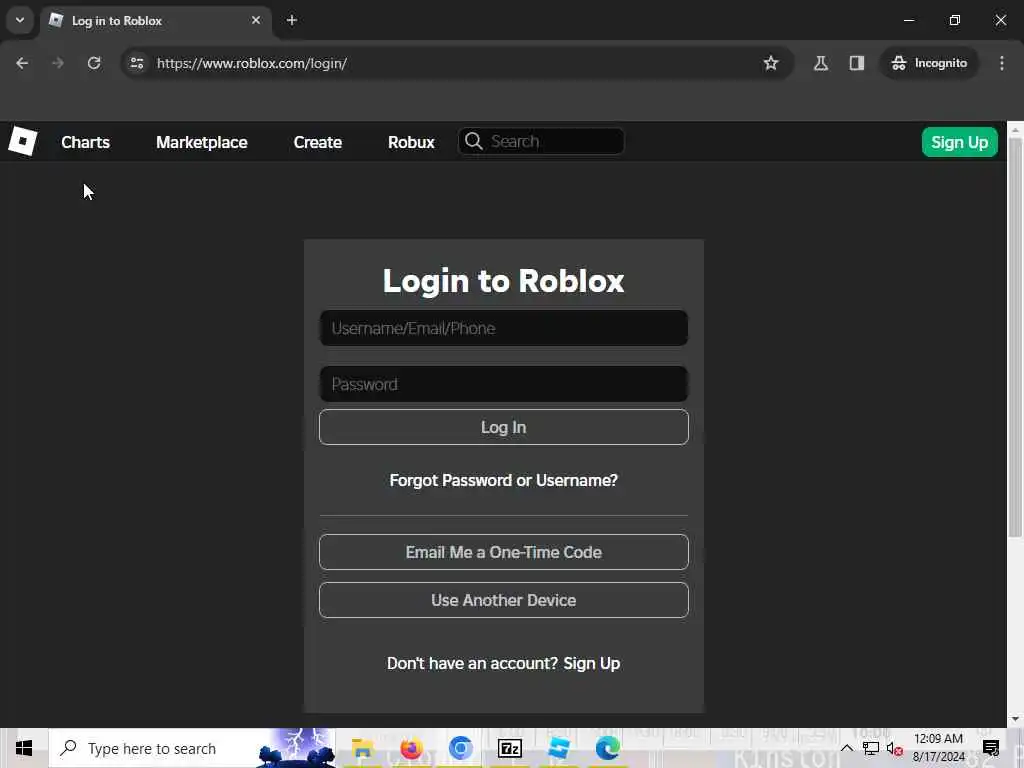
Task: Open the side panel icon
Action: coord(857,63)
